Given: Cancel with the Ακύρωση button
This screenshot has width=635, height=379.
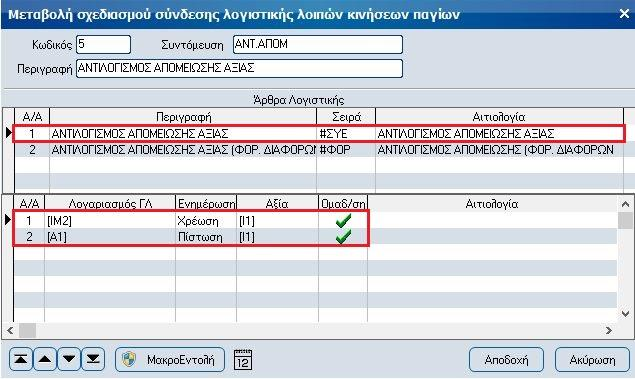Looking at the screenshot, I should point(592,360).
